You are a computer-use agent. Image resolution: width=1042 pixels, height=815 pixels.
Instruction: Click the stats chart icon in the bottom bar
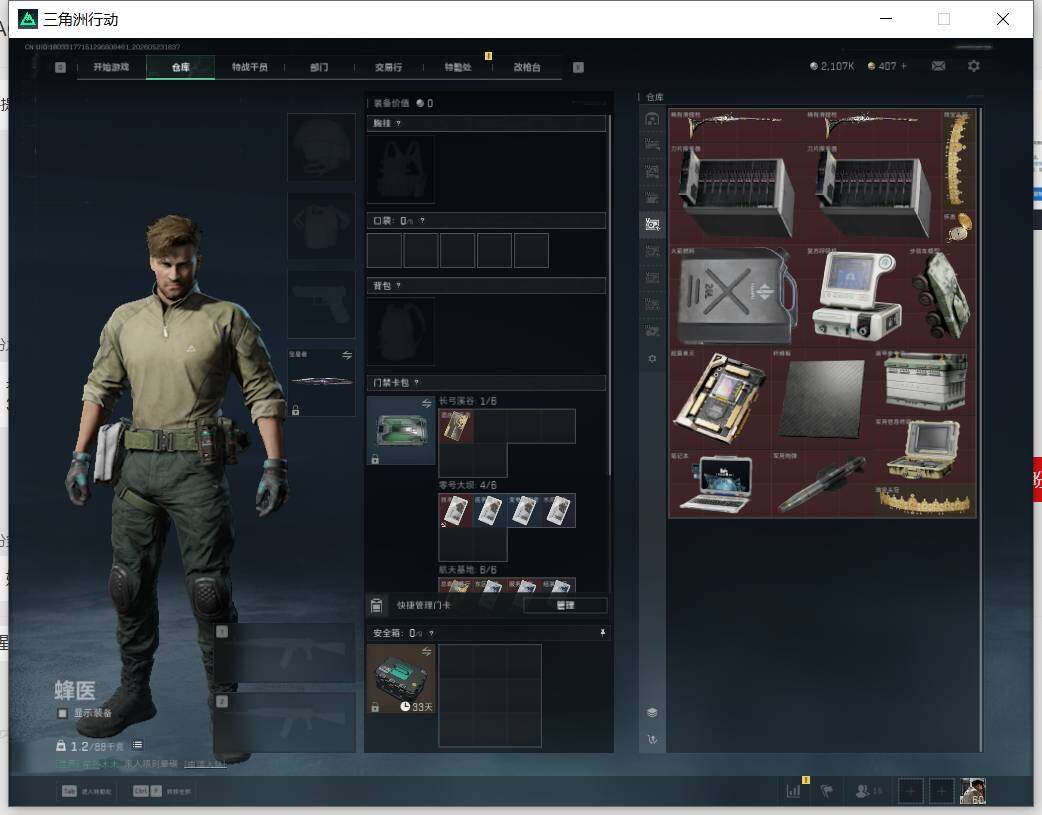(793, 791)
